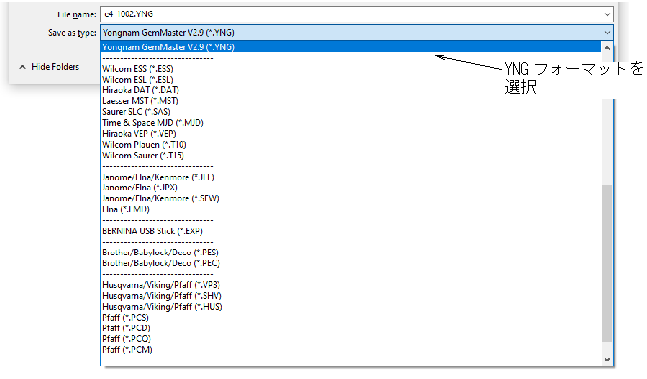Pick Brother/Babylock/Deco (*.PEC) format
The height and width of the screenshot is (379, 647).
click(x=161, y=263)
